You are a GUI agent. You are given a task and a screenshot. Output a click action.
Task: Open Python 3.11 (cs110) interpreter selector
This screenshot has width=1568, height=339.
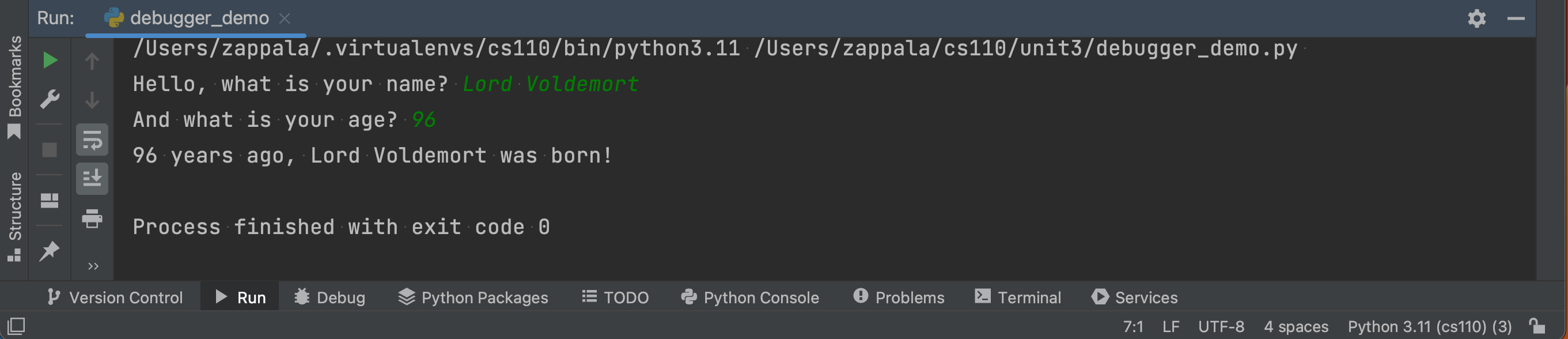point(1429,327)
